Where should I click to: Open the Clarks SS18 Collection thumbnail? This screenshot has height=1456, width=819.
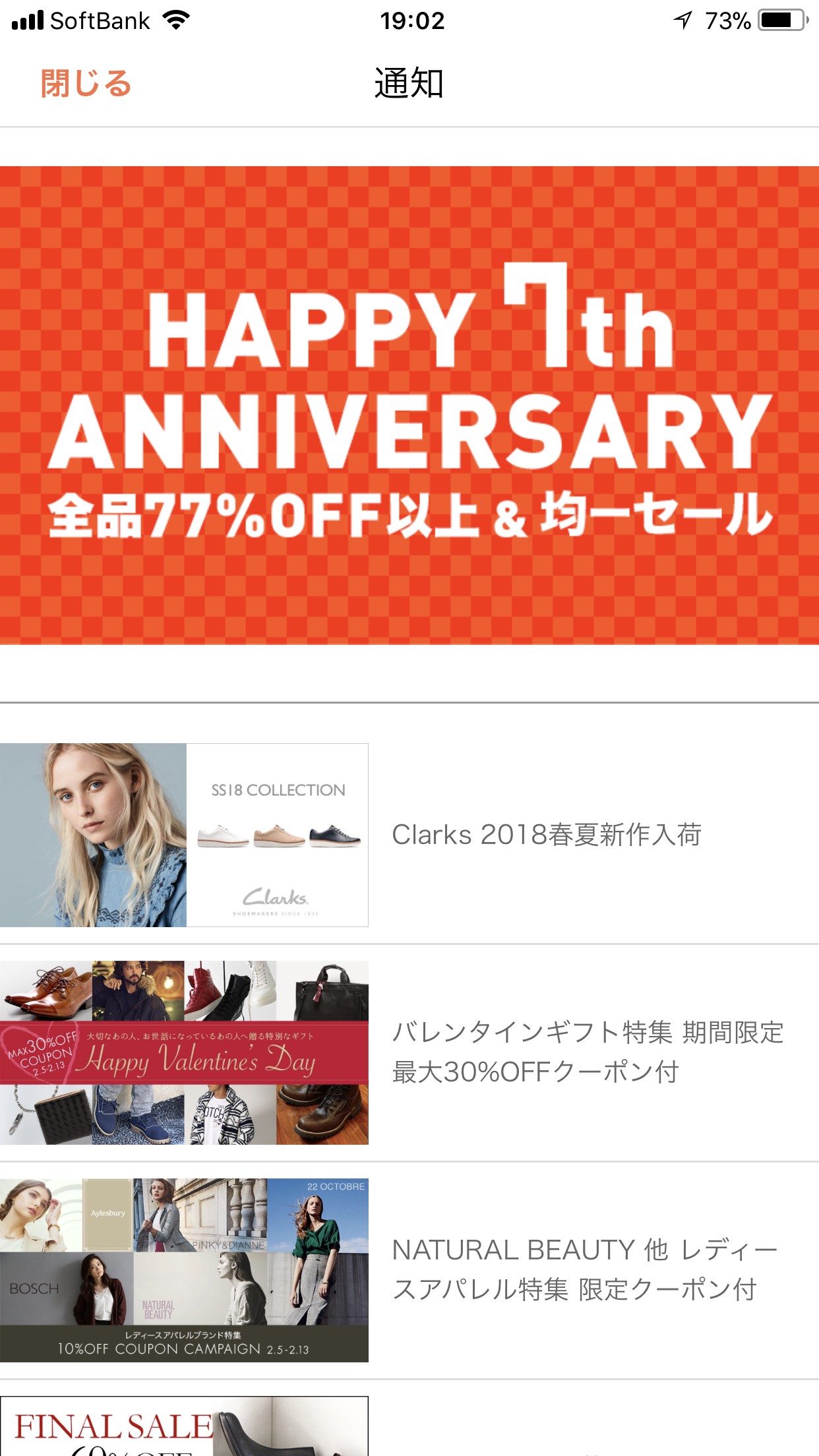(x=184, y=835)
